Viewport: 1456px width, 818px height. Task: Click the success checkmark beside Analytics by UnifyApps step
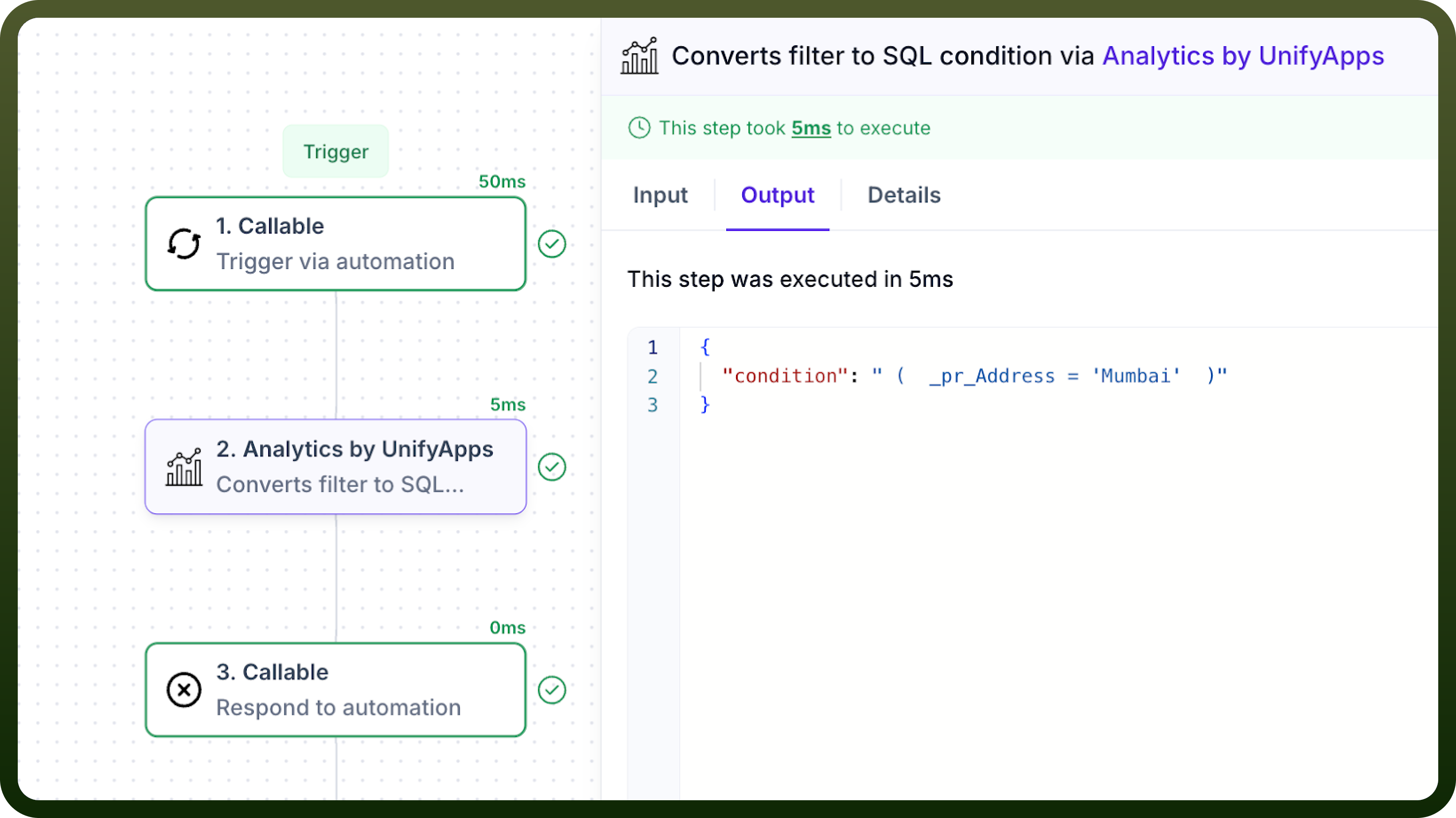552,467
